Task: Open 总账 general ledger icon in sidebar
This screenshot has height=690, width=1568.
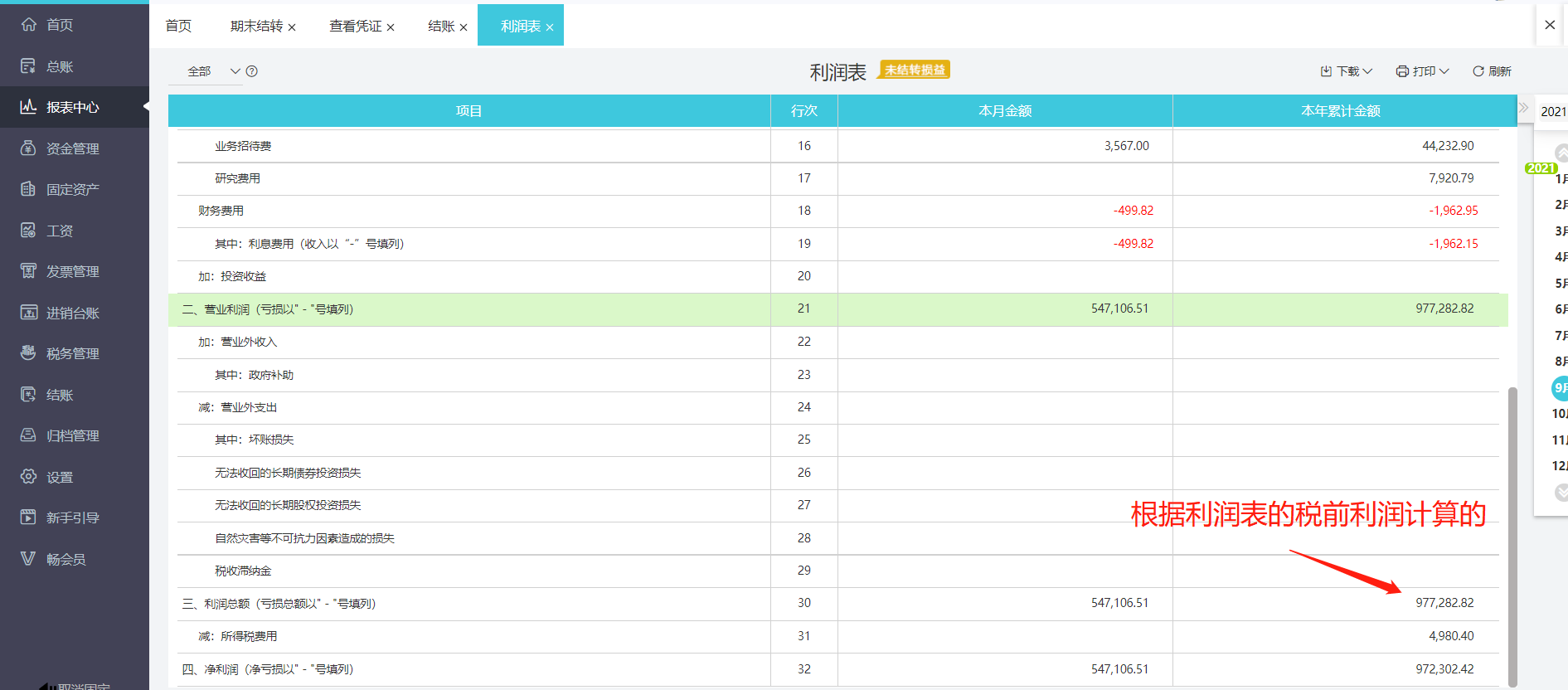Action: click(x=28, y=66)
